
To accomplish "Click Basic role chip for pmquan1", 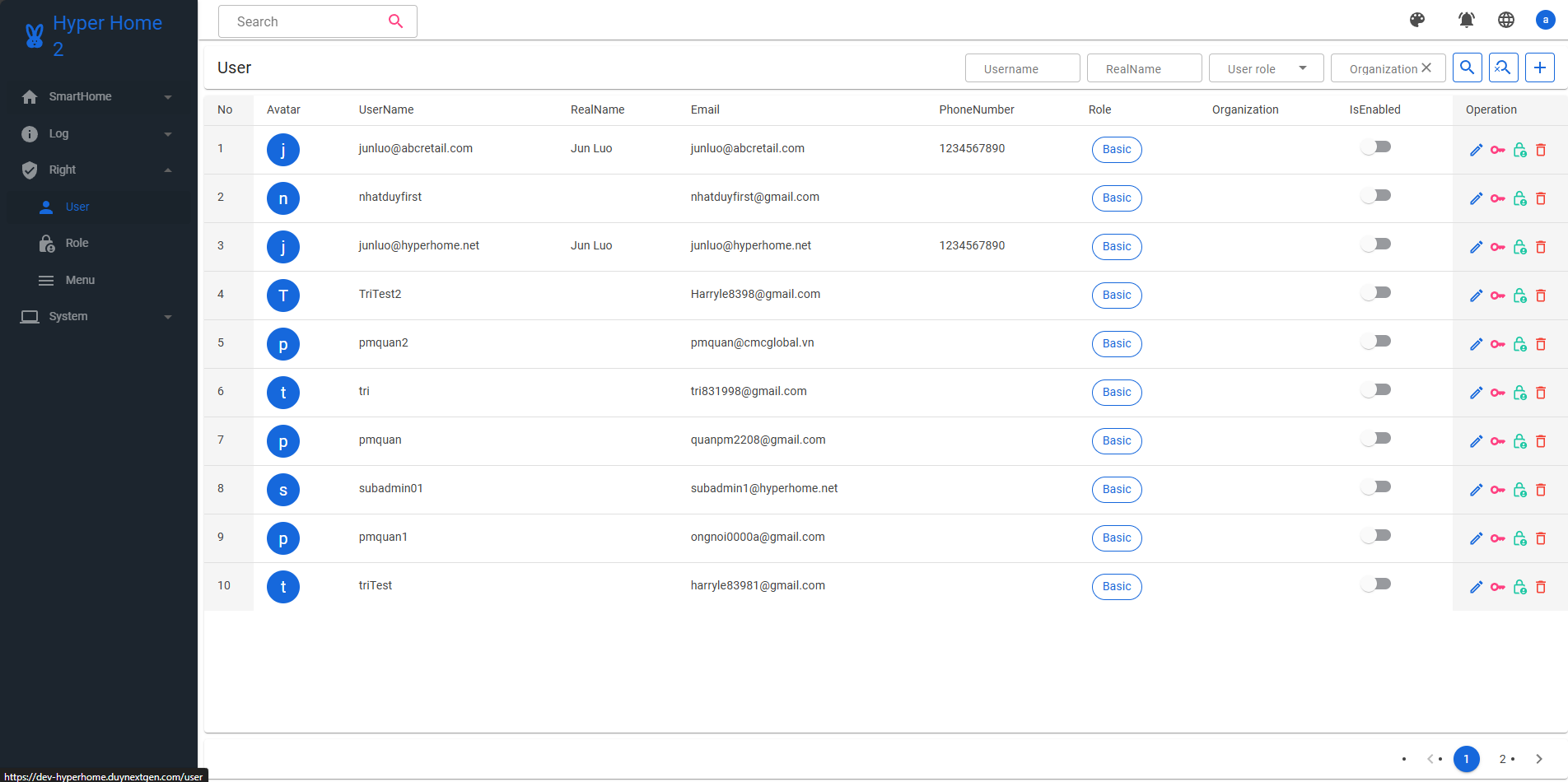I will pos(1117,538).
